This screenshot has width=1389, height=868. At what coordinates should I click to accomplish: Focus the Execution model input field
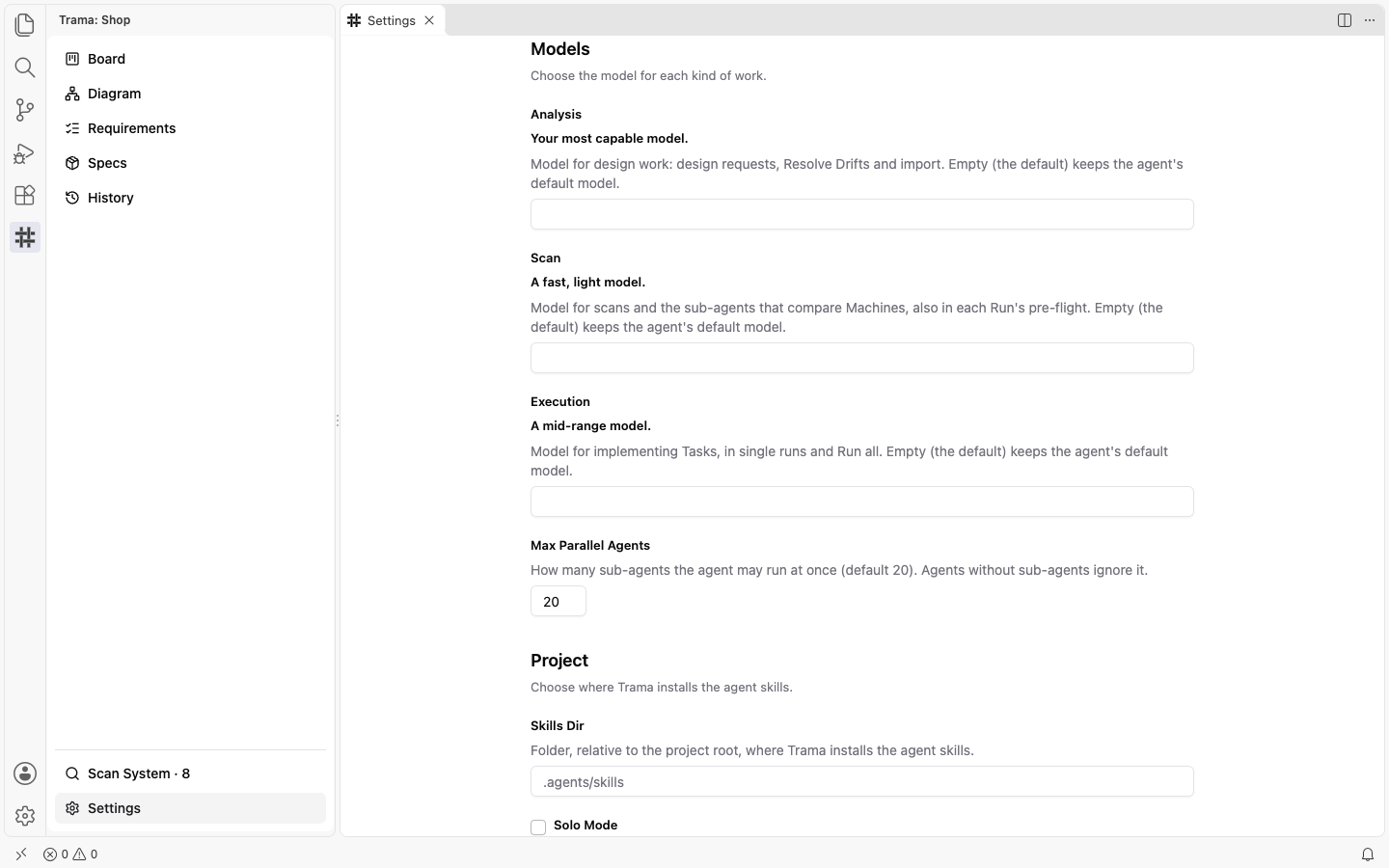tap(862, 502)
